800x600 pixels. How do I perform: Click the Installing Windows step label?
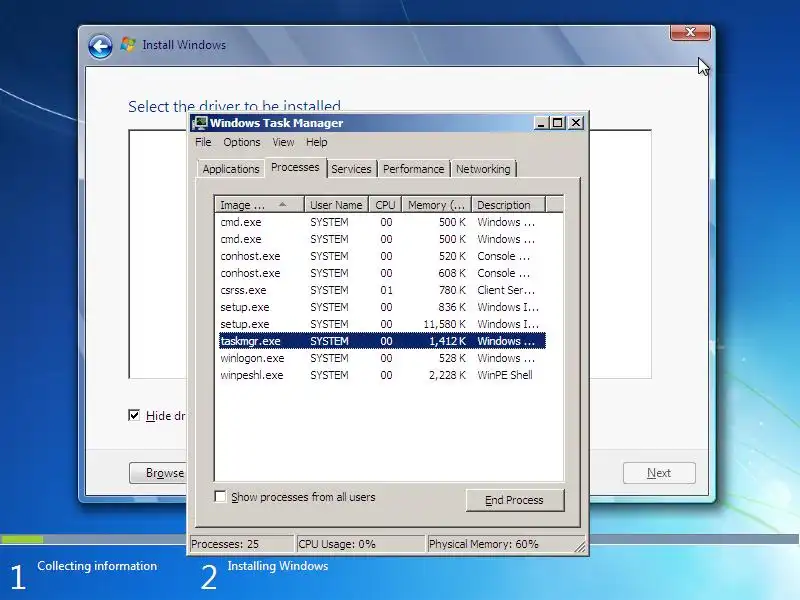pos(278,566)
